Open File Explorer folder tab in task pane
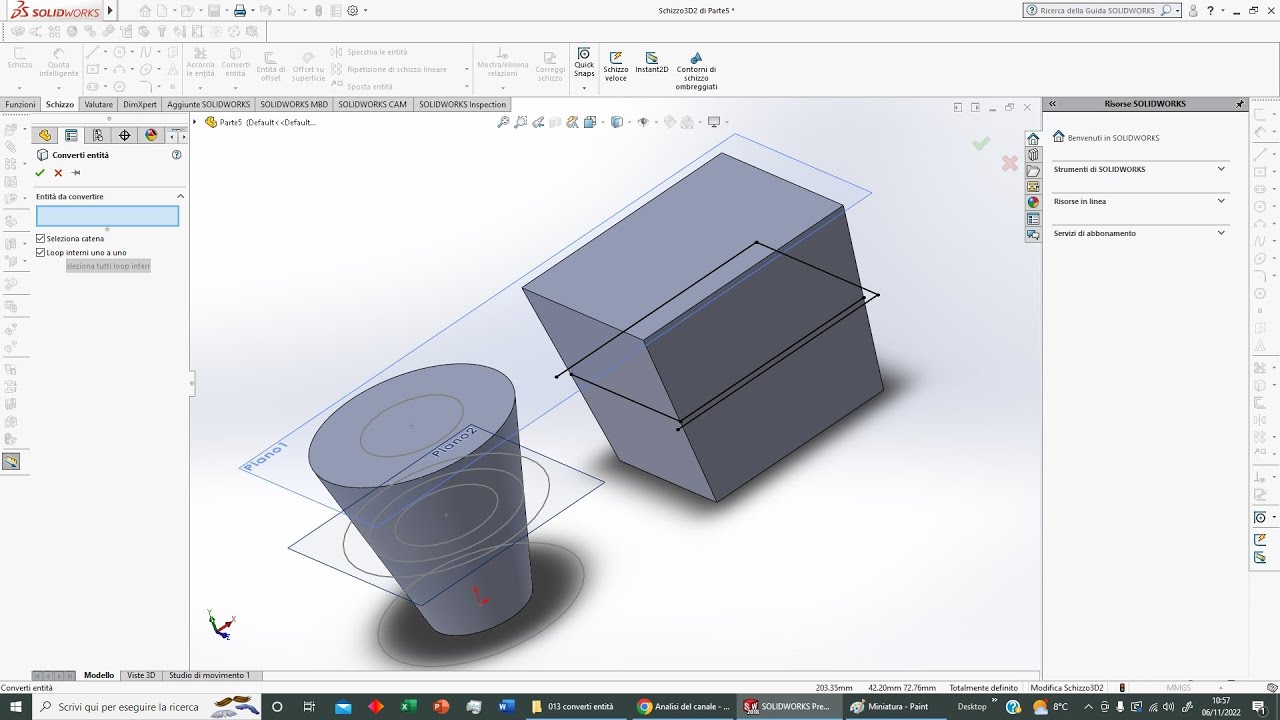 [1033, 171]
